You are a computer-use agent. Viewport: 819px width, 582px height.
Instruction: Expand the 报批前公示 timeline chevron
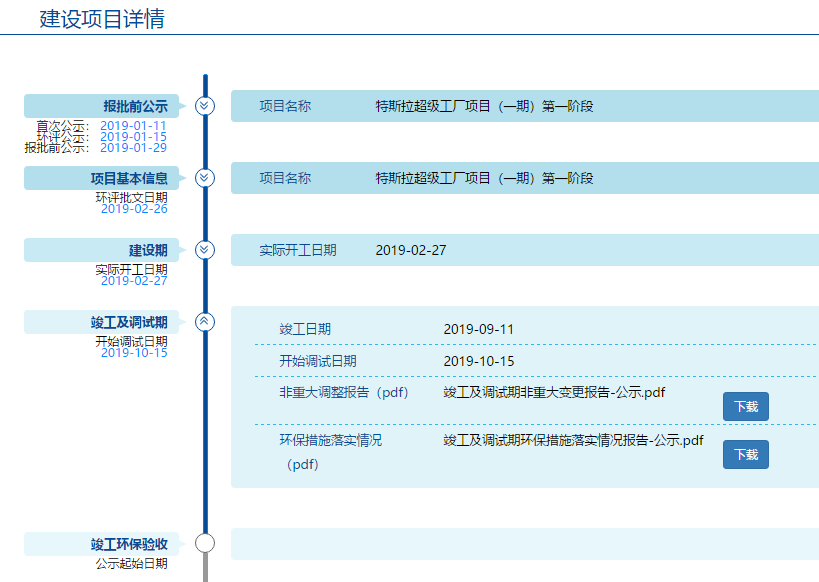click(x=205, y=106)
